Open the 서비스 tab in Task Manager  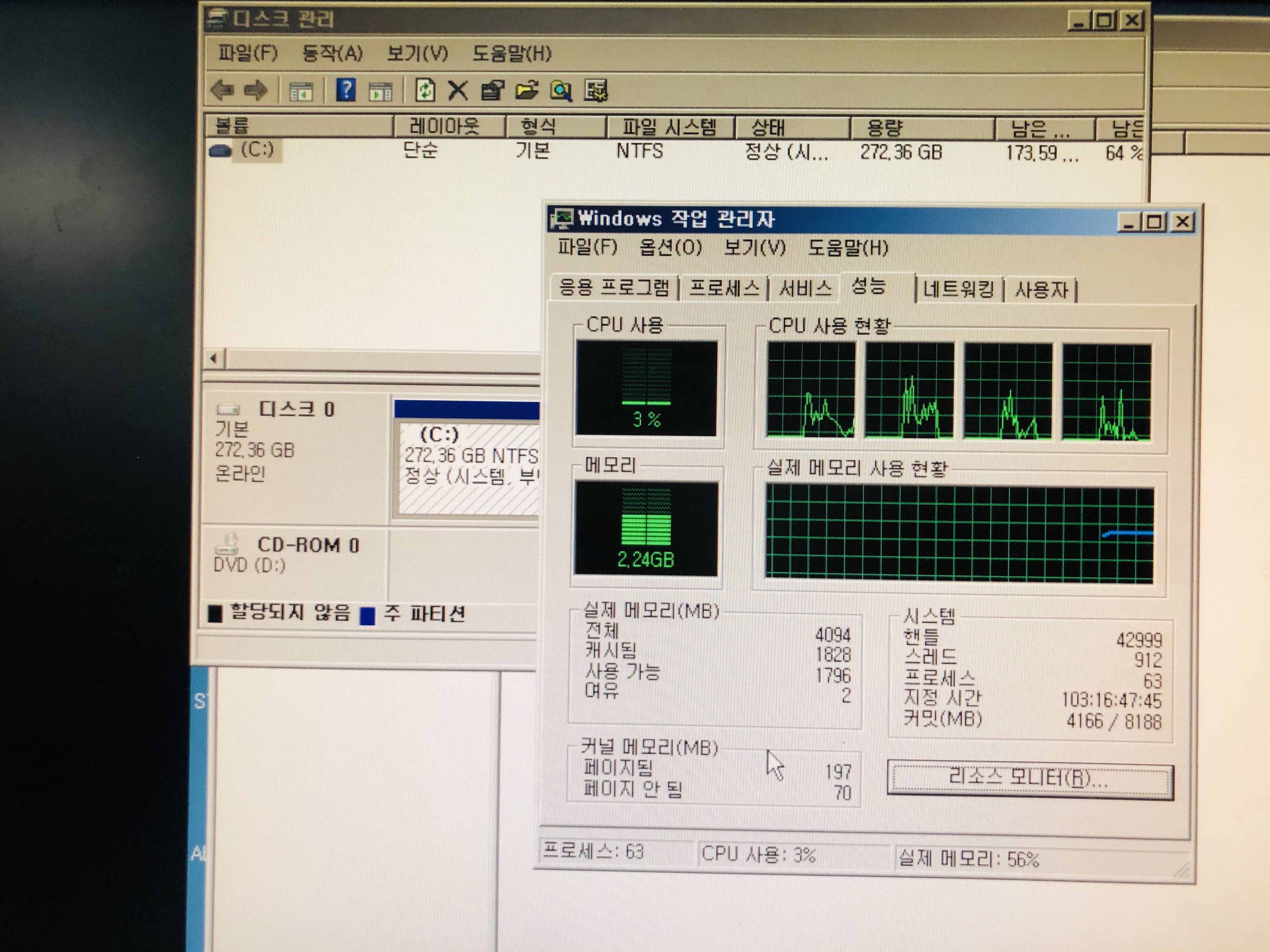pos(805,288)
